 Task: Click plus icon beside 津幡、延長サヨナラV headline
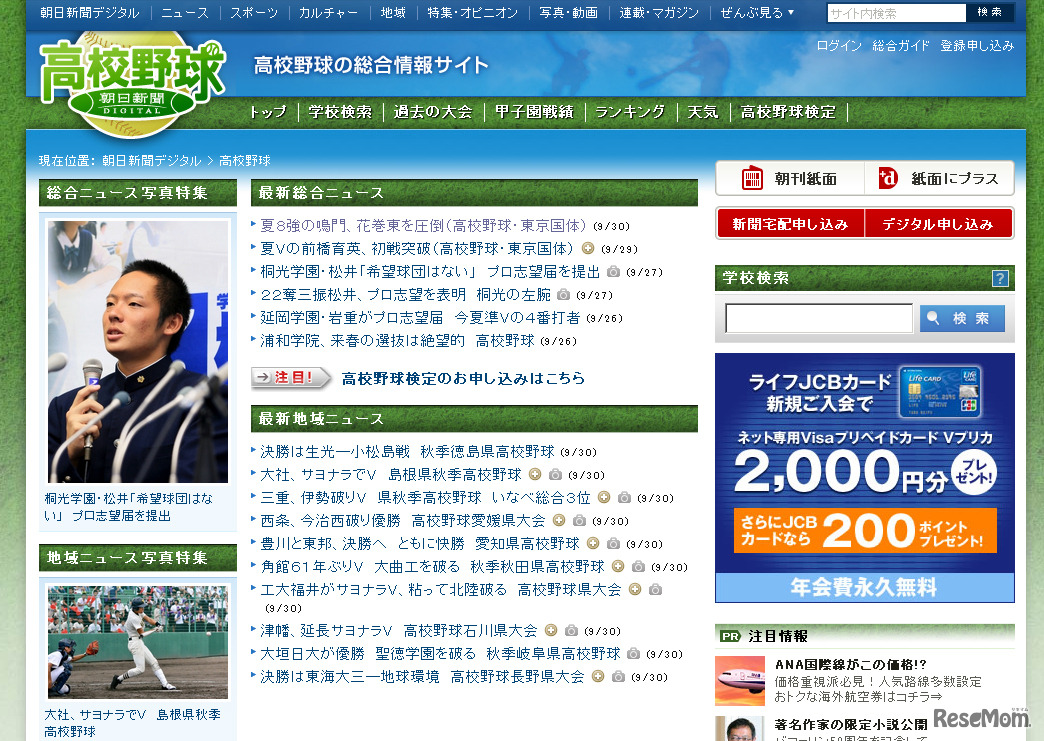(551, 630)
